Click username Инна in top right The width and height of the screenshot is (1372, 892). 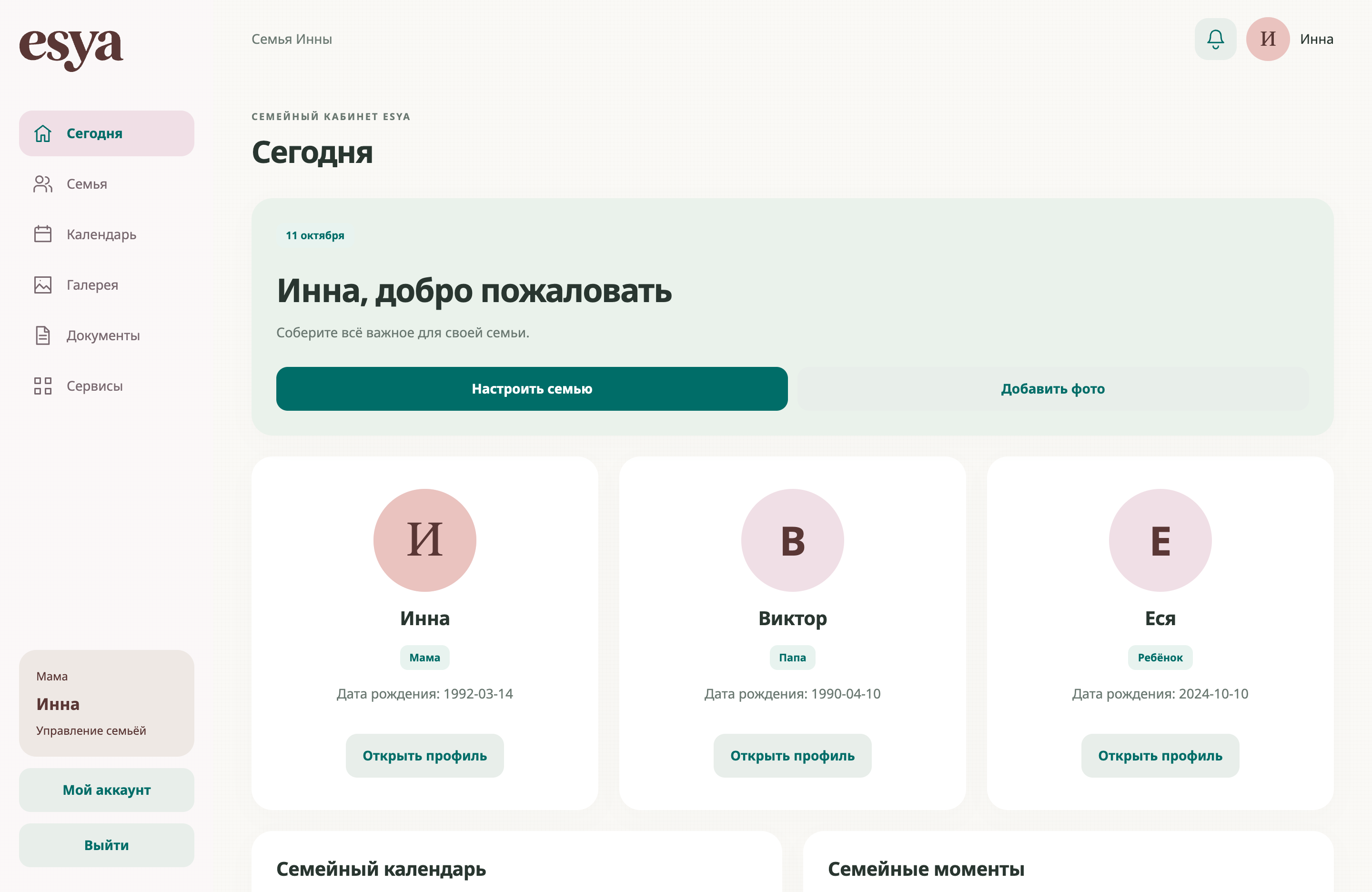point(1317,39)
